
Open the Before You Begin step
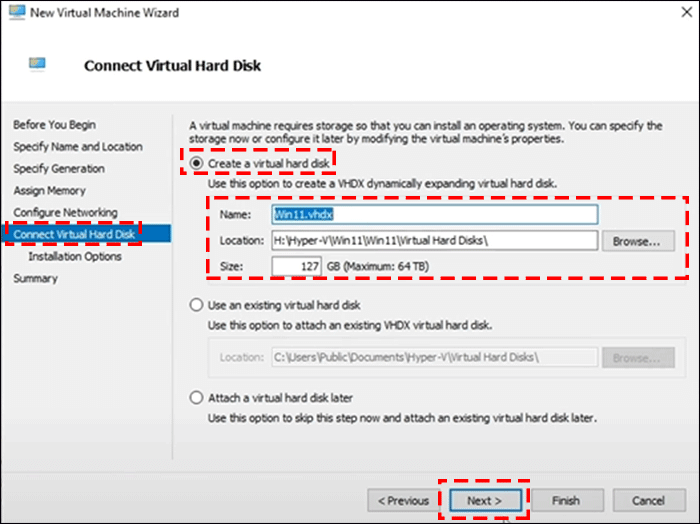(55, 125)
